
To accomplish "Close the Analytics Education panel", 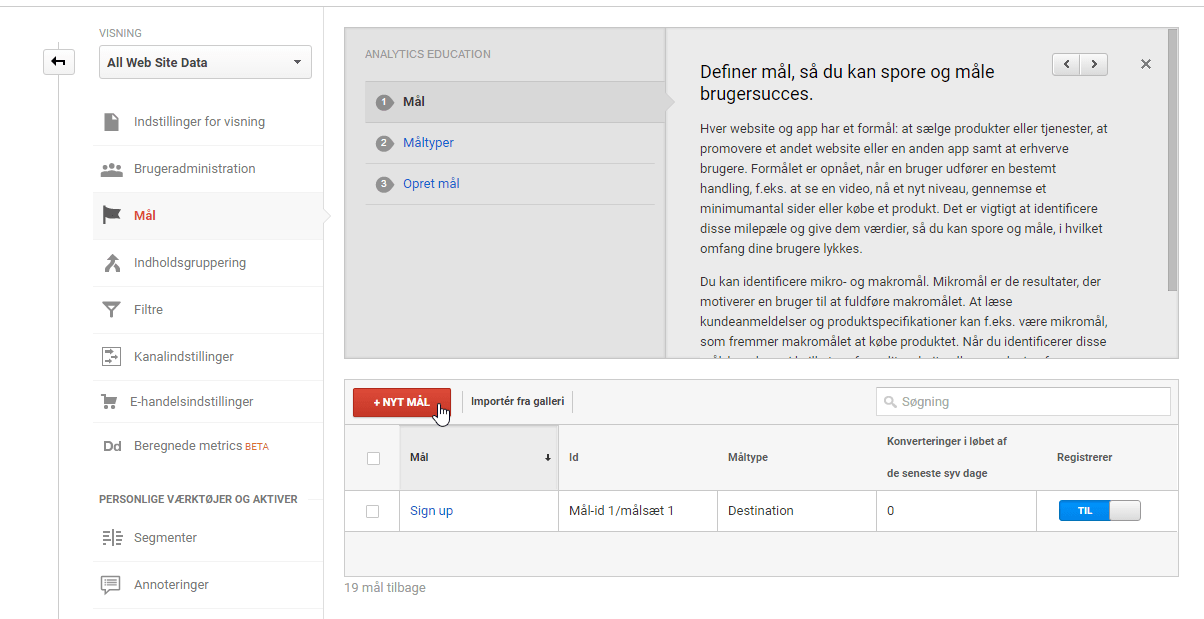I will [x=1146, y=64].
